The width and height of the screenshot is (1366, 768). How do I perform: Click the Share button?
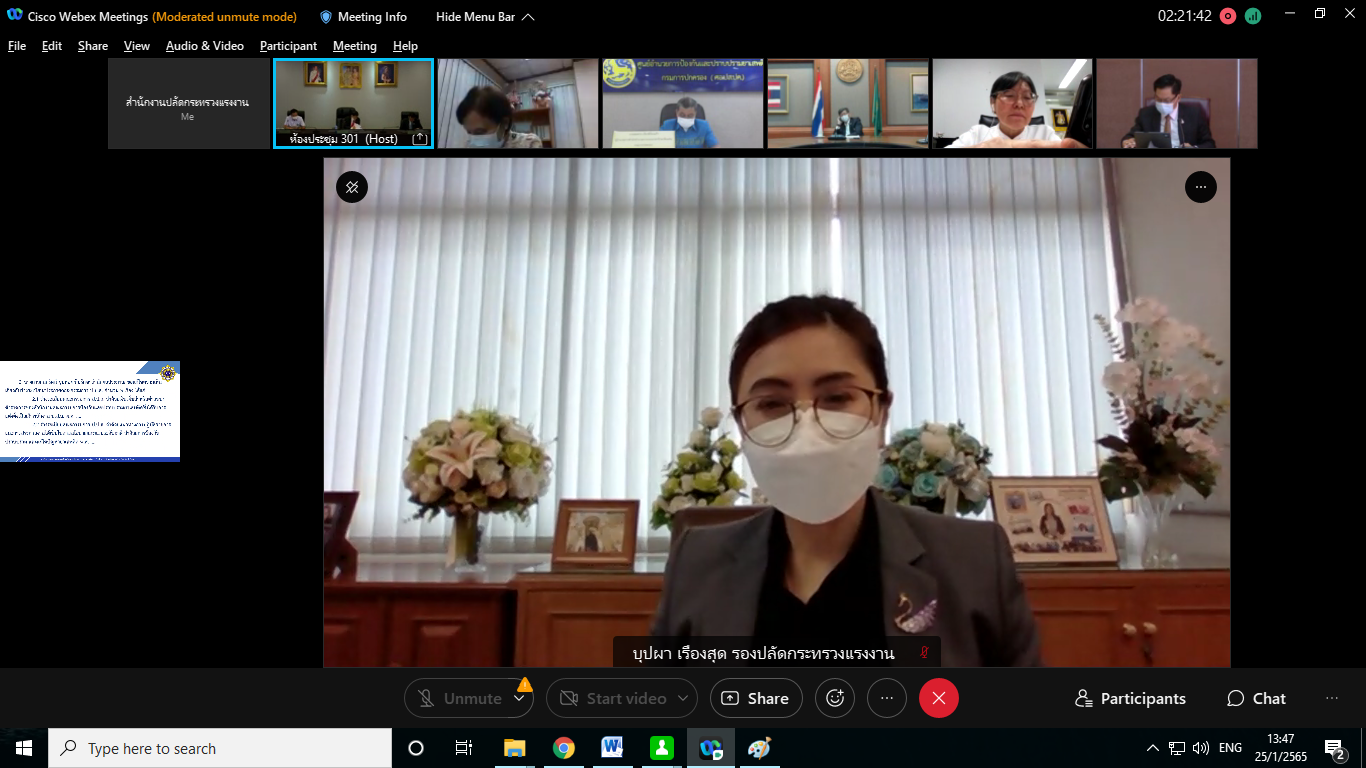click(756, 698)
